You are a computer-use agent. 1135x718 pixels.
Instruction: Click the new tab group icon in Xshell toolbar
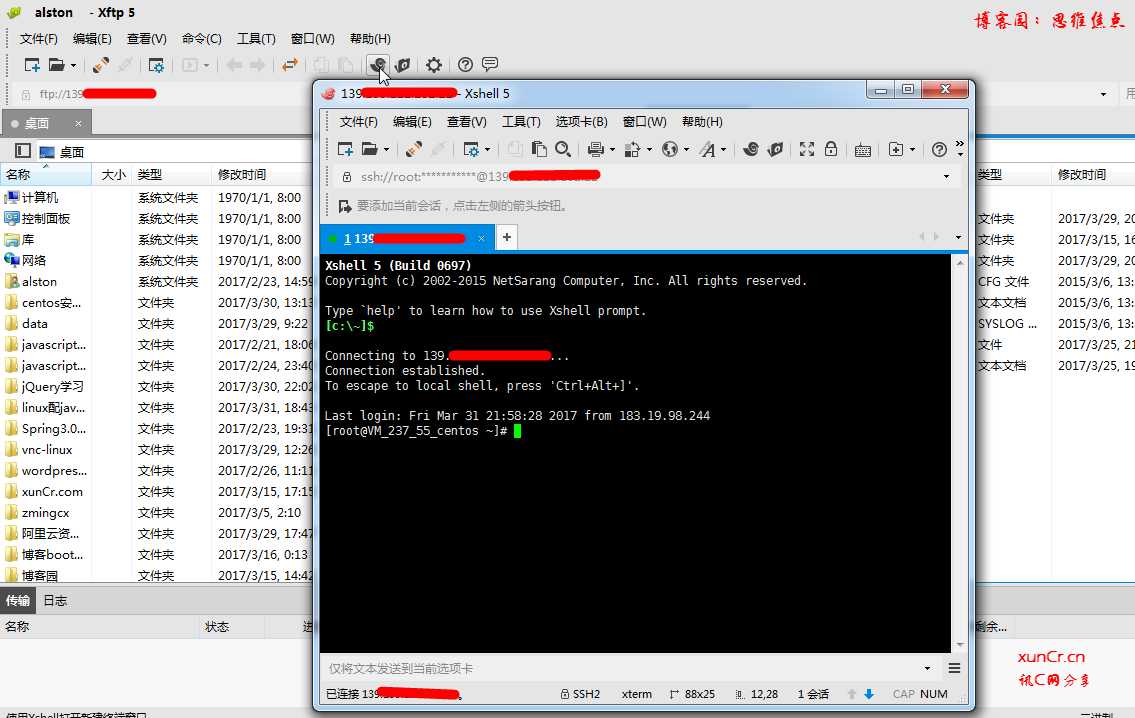(896, 149)
